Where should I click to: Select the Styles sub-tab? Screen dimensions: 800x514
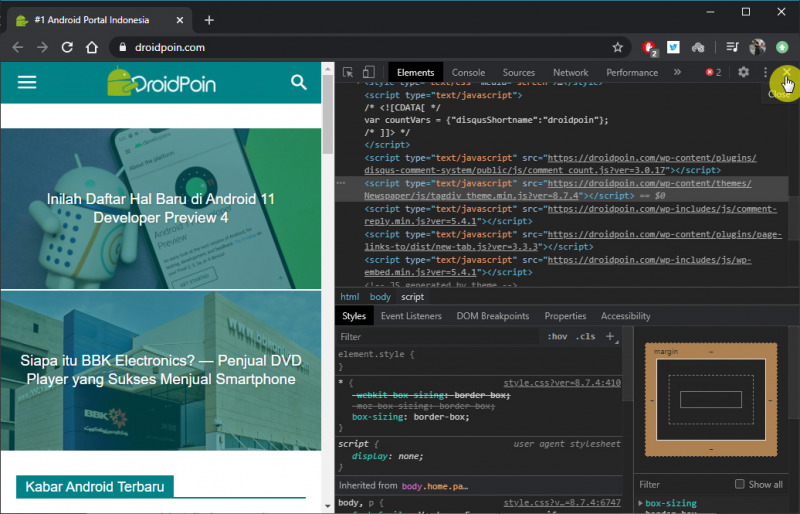tap(354, 316)
